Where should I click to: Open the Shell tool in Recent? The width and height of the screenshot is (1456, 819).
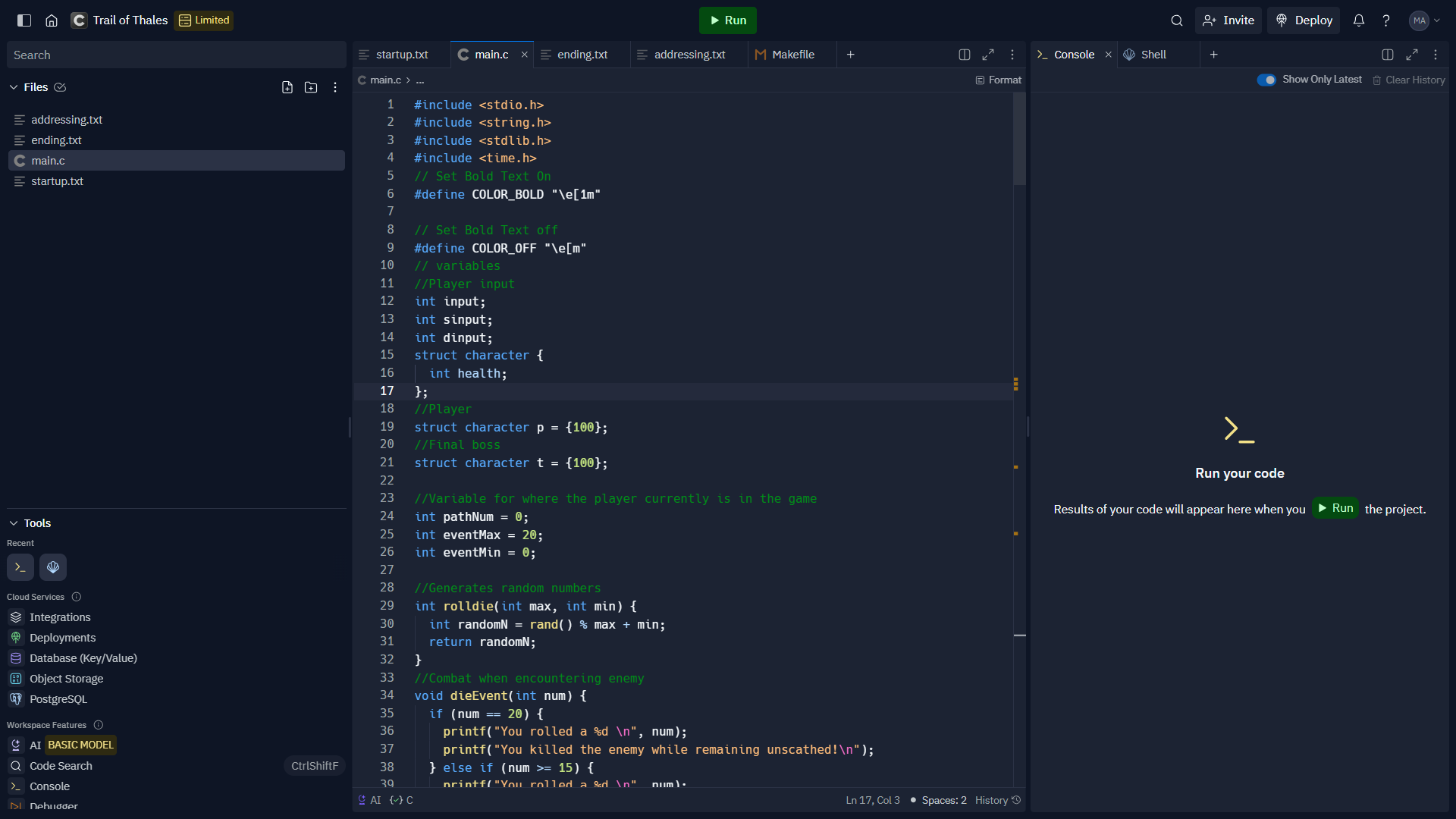click(x=53, y=567)
